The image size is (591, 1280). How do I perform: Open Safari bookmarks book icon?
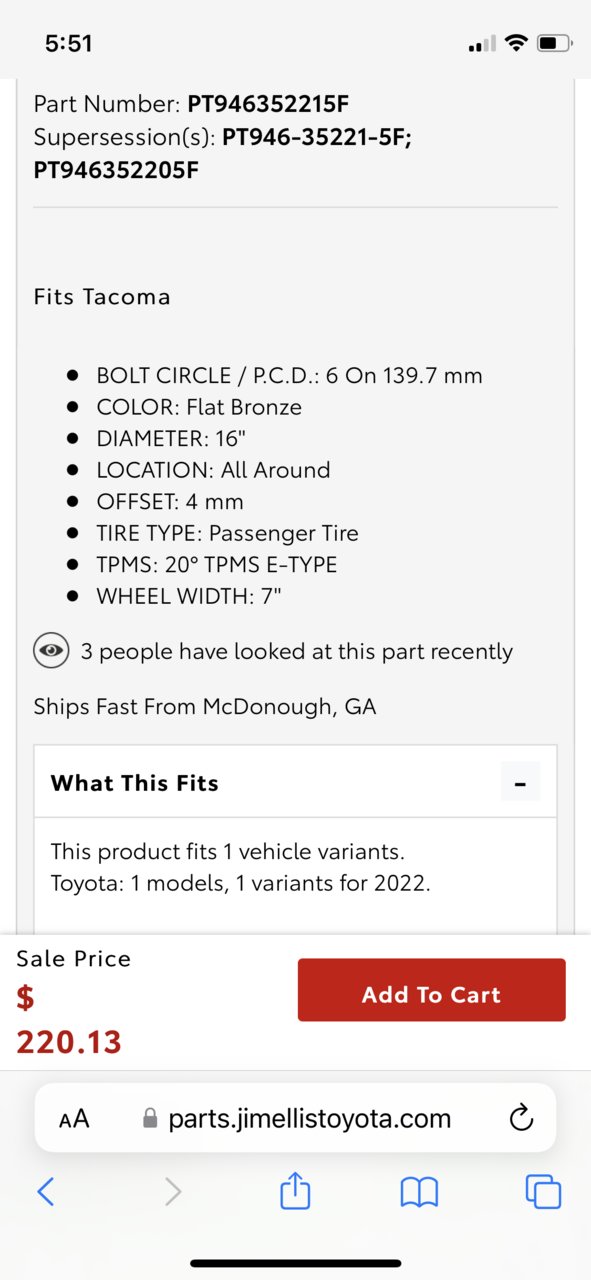click(x=419, y=1191)
